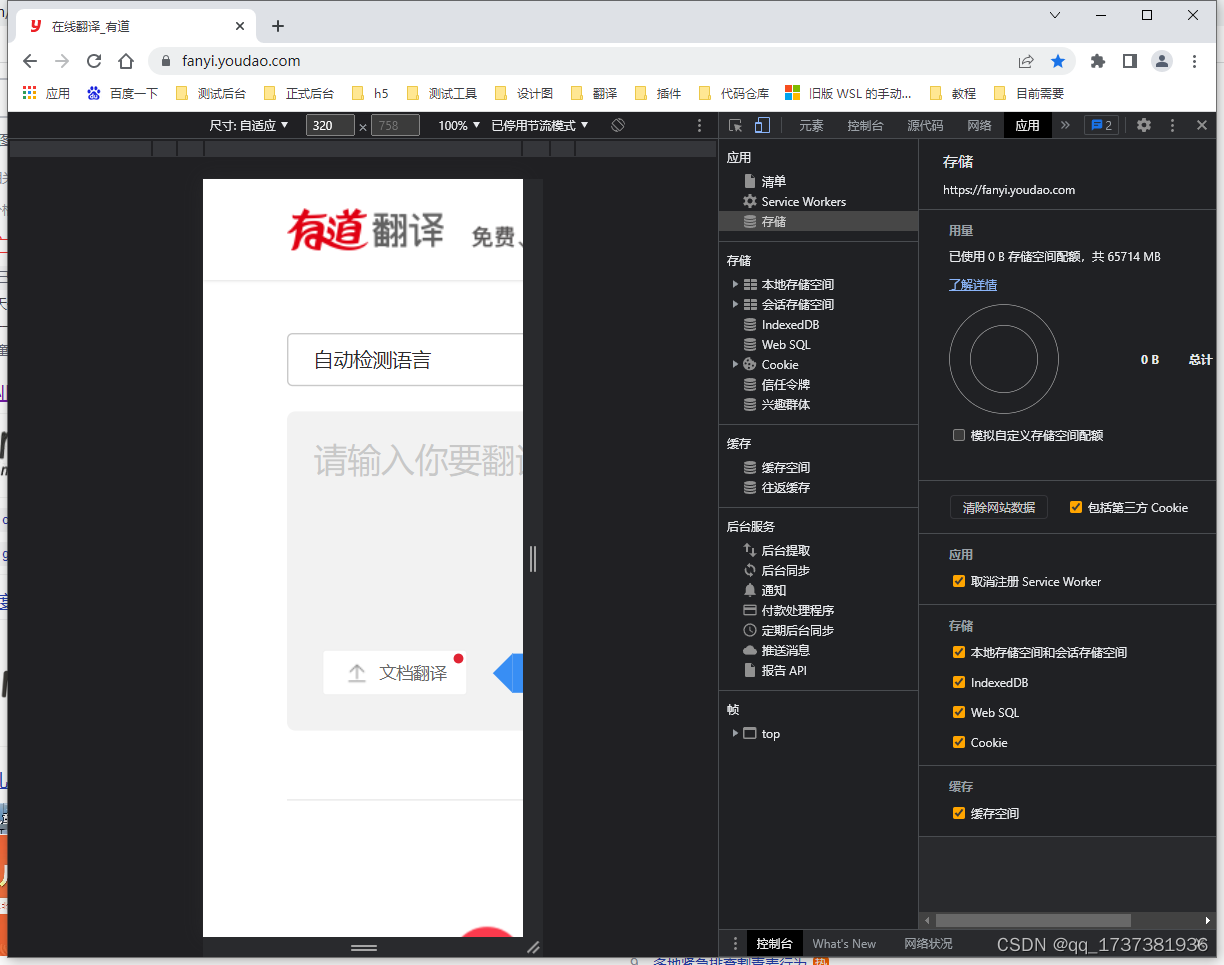Screen dimensions: 1224x965
Task: Enable 模拟自定义存储空间配额 checkbox
Action: (957, 435)
